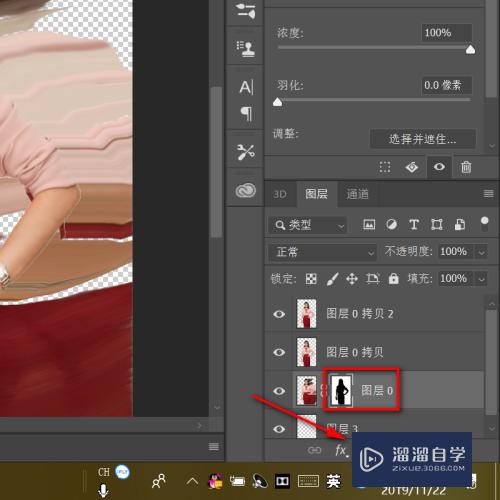Switch to the 图层 tab
The image size is (500, 500).
(316, 194)
